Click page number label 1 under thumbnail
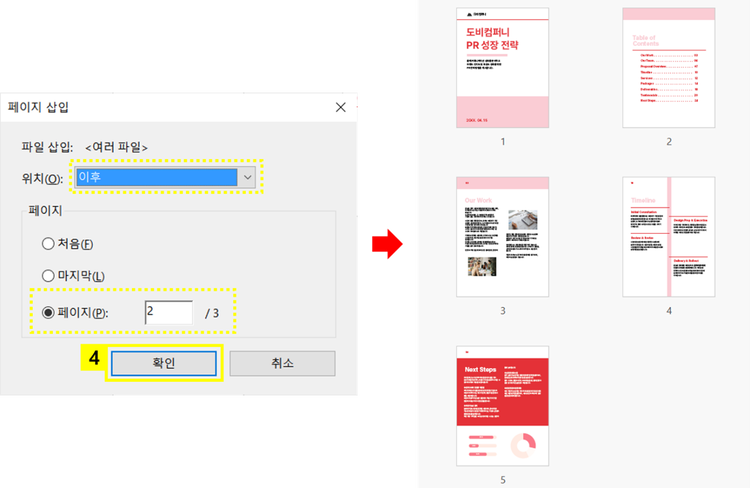The height and width of the screenshot is (488, 750). coord(503,142)
